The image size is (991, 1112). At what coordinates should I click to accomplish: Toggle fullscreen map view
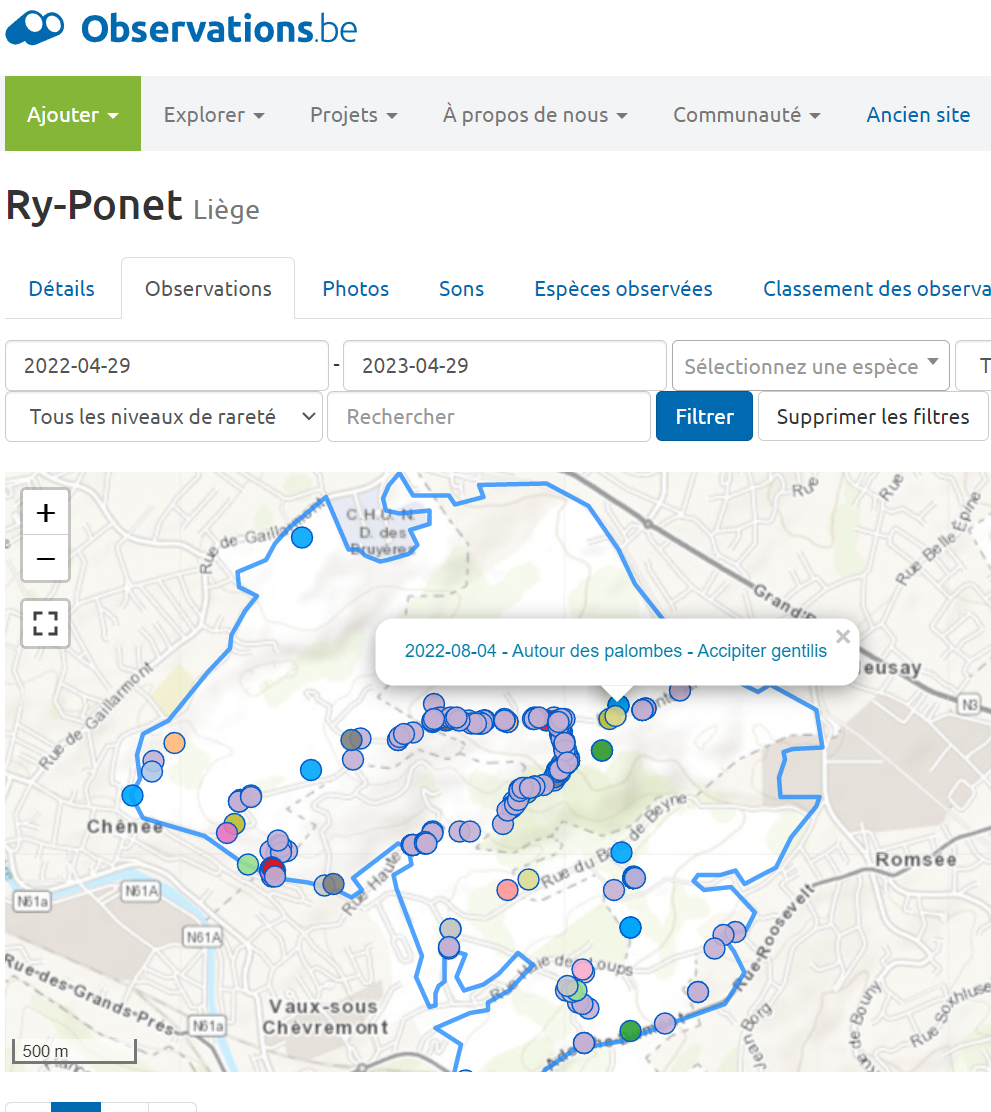coord(45,623)
